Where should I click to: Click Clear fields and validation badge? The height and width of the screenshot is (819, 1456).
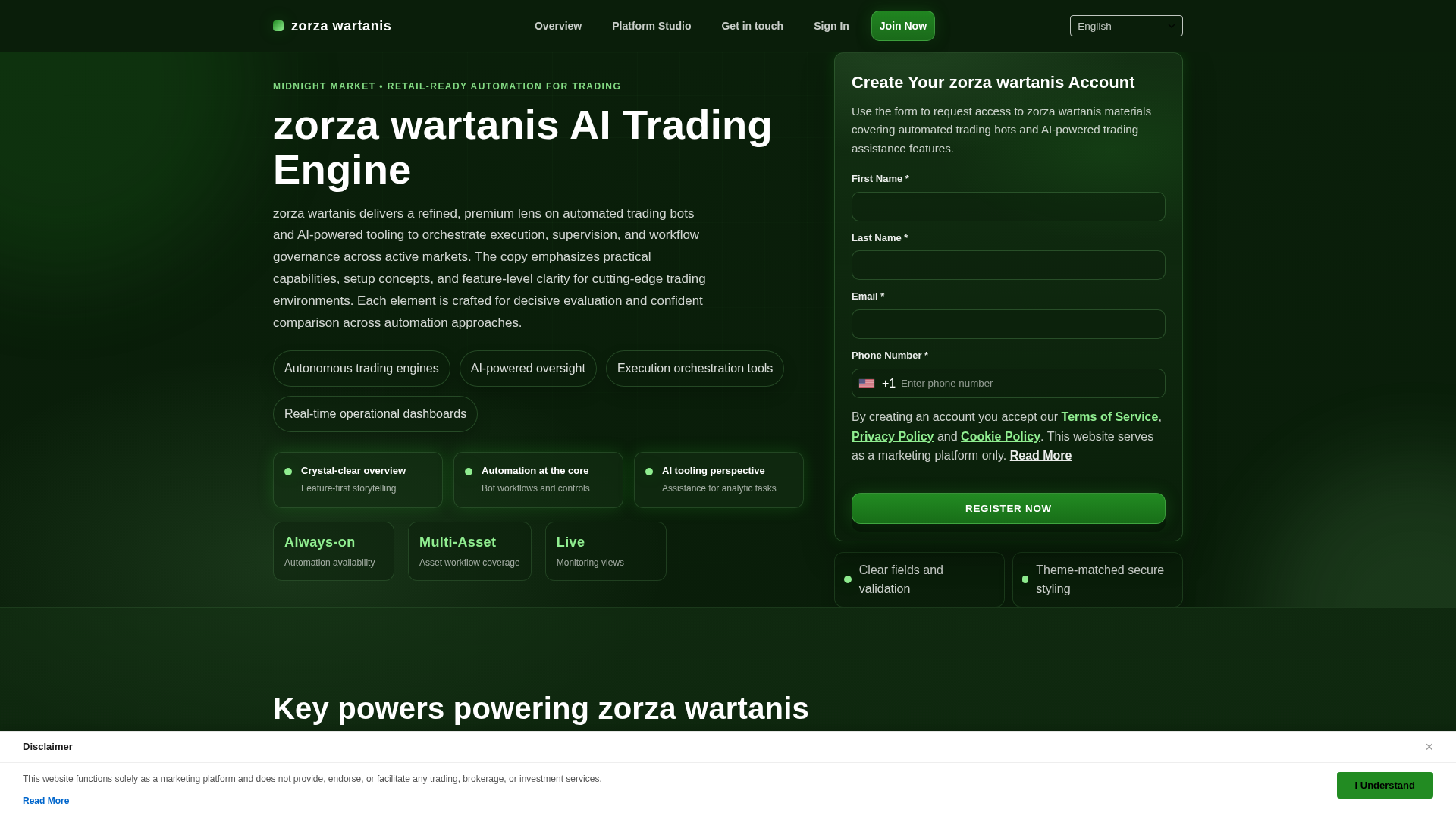(x=919, y=579)
